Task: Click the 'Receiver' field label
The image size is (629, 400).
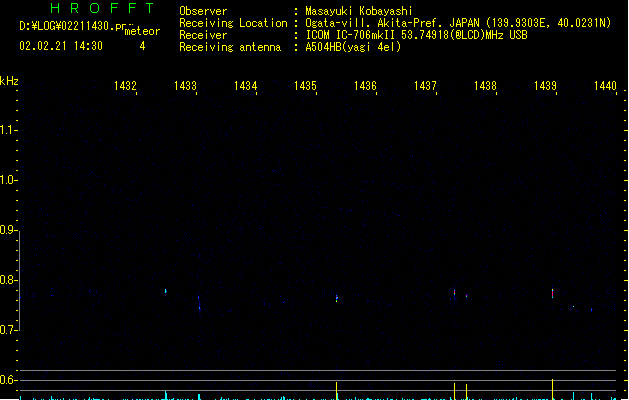Action: click(203, 35)
